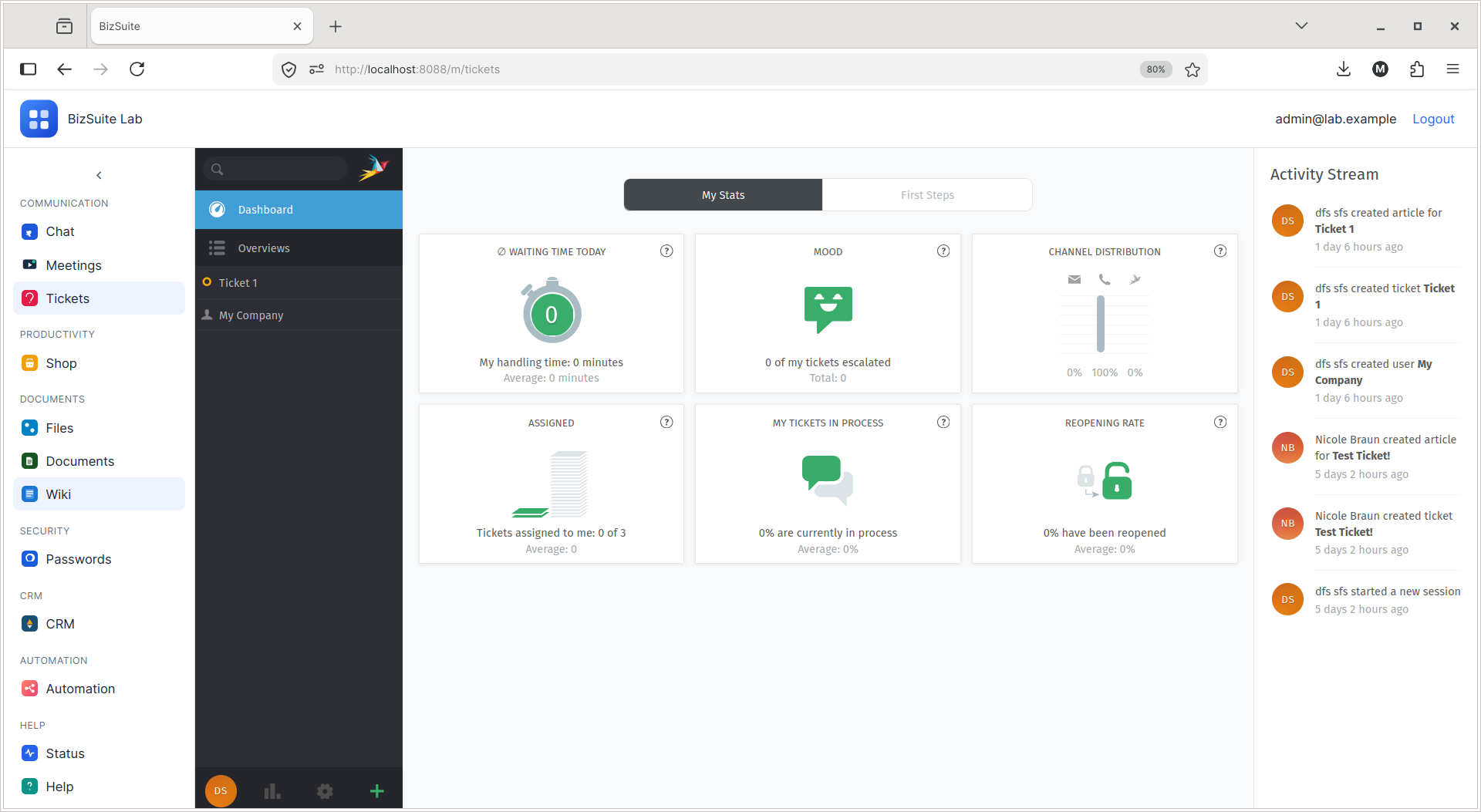Open Ticket 1 in the sidebar
This screenshot has width=1481, height=812.
click(x=299, y=283)
